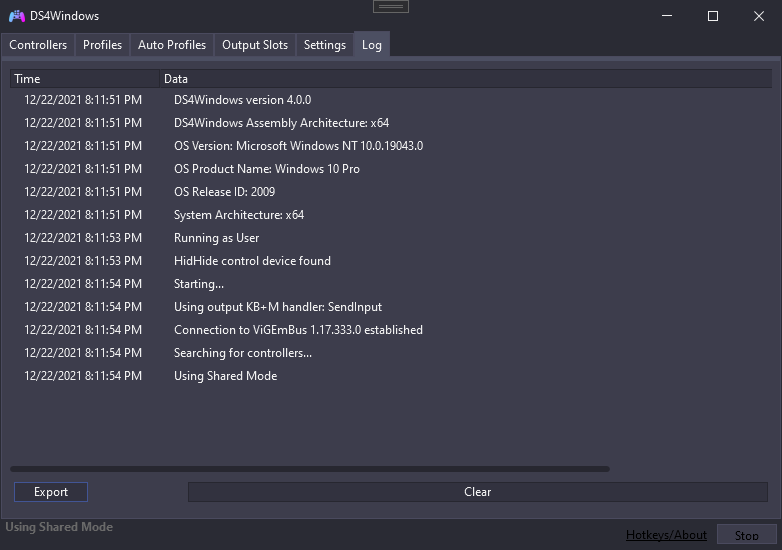Open the Profiles tab

(102, 45)
